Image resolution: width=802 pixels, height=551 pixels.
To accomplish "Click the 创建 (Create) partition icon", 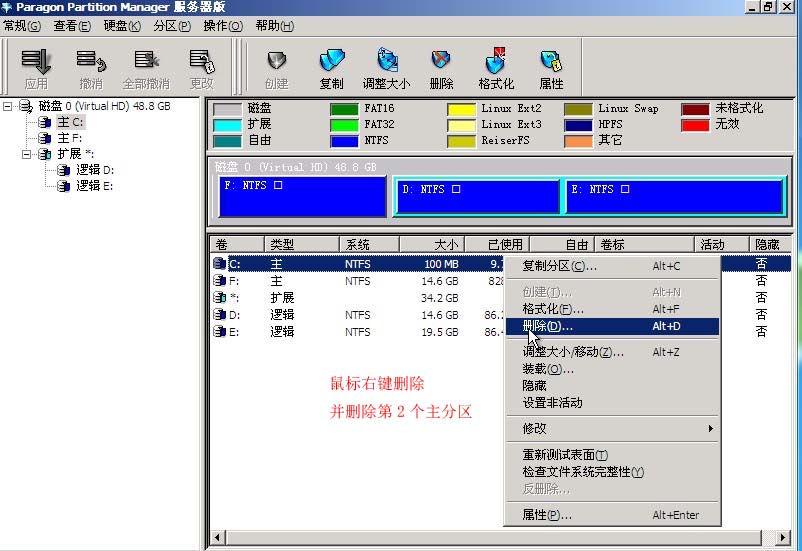I will pyautogui.click(x=277, y=69).
